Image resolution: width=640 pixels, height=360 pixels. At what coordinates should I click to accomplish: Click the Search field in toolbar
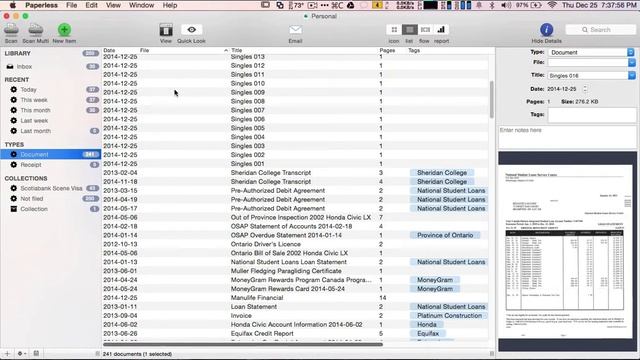(x=600, y=30)
